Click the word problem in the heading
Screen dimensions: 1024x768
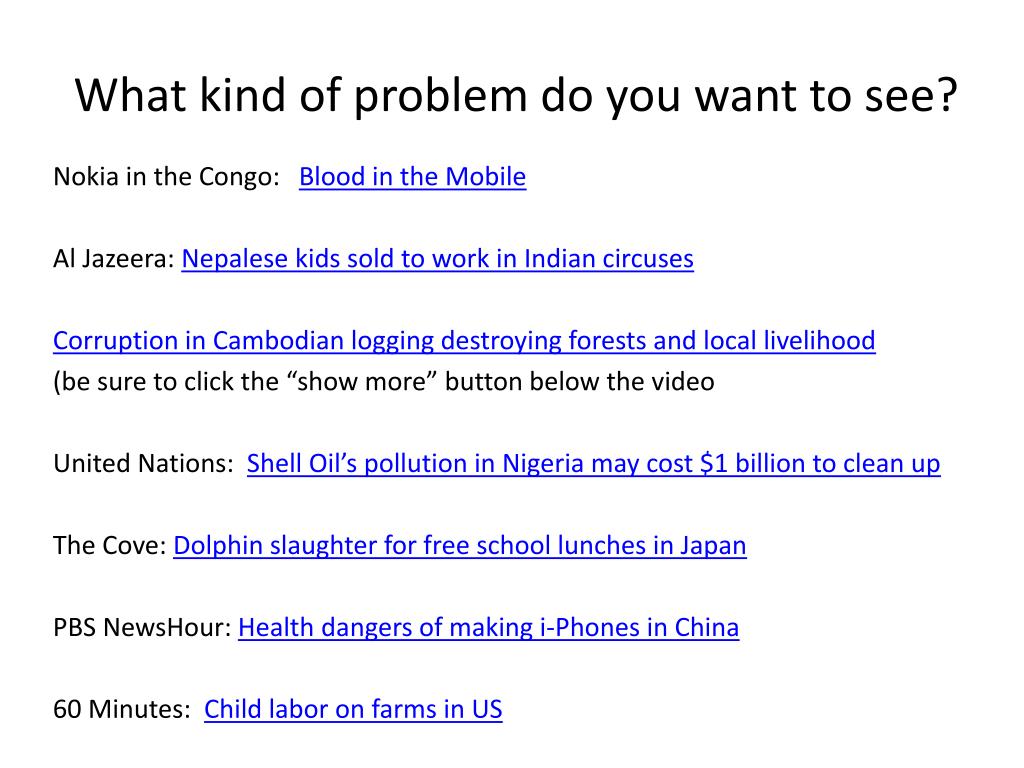[x=440, y=97]
